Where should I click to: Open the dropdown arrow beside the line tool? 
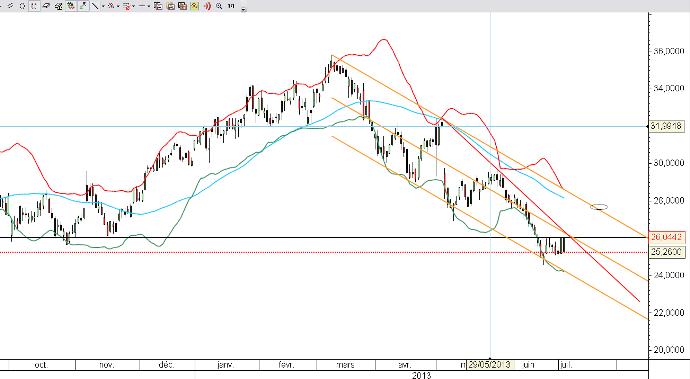pos(103,6)
